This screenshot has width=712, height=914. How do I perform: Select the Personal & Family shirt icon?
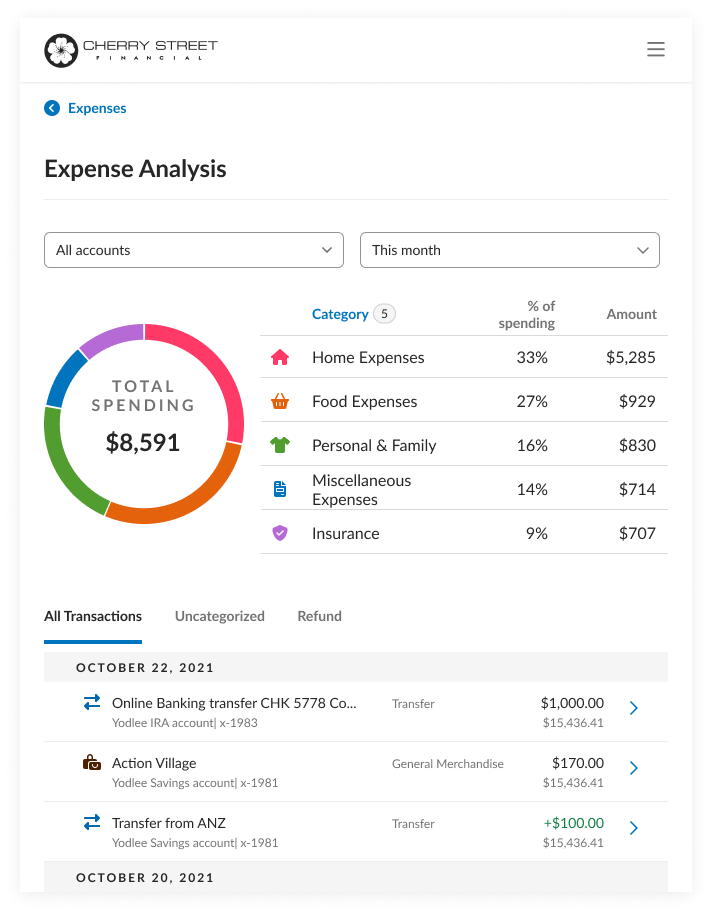[280, 445]
